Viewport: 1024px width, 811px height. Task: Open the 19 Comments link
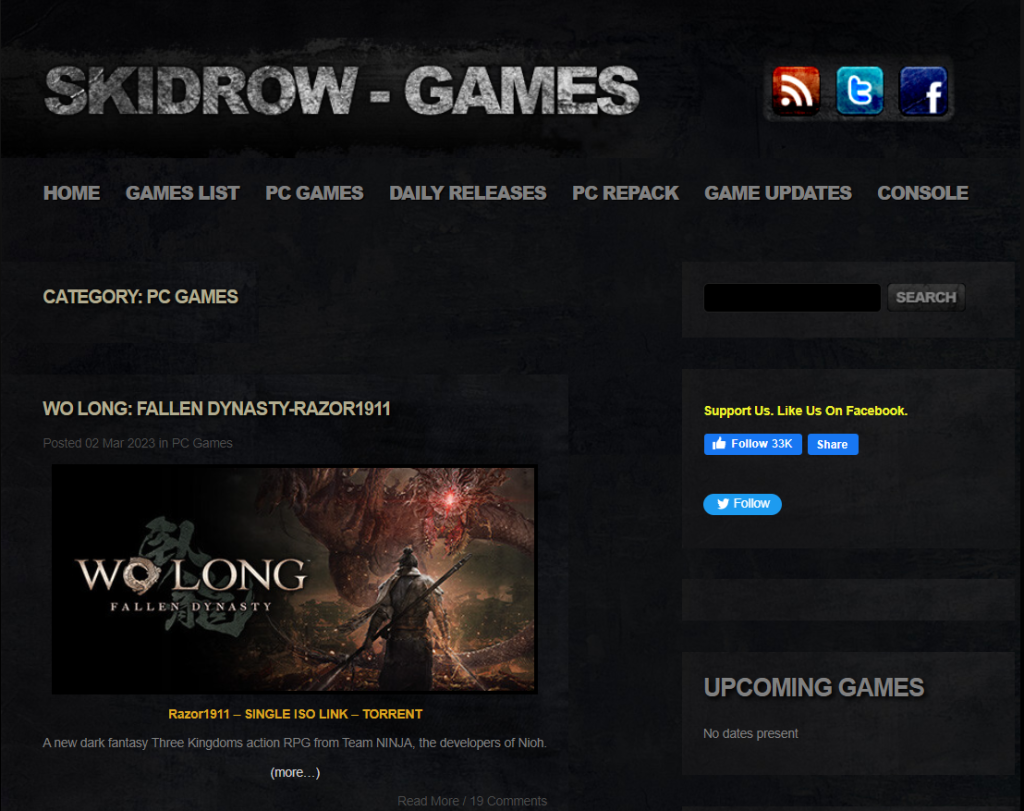[x=509, y=801]
